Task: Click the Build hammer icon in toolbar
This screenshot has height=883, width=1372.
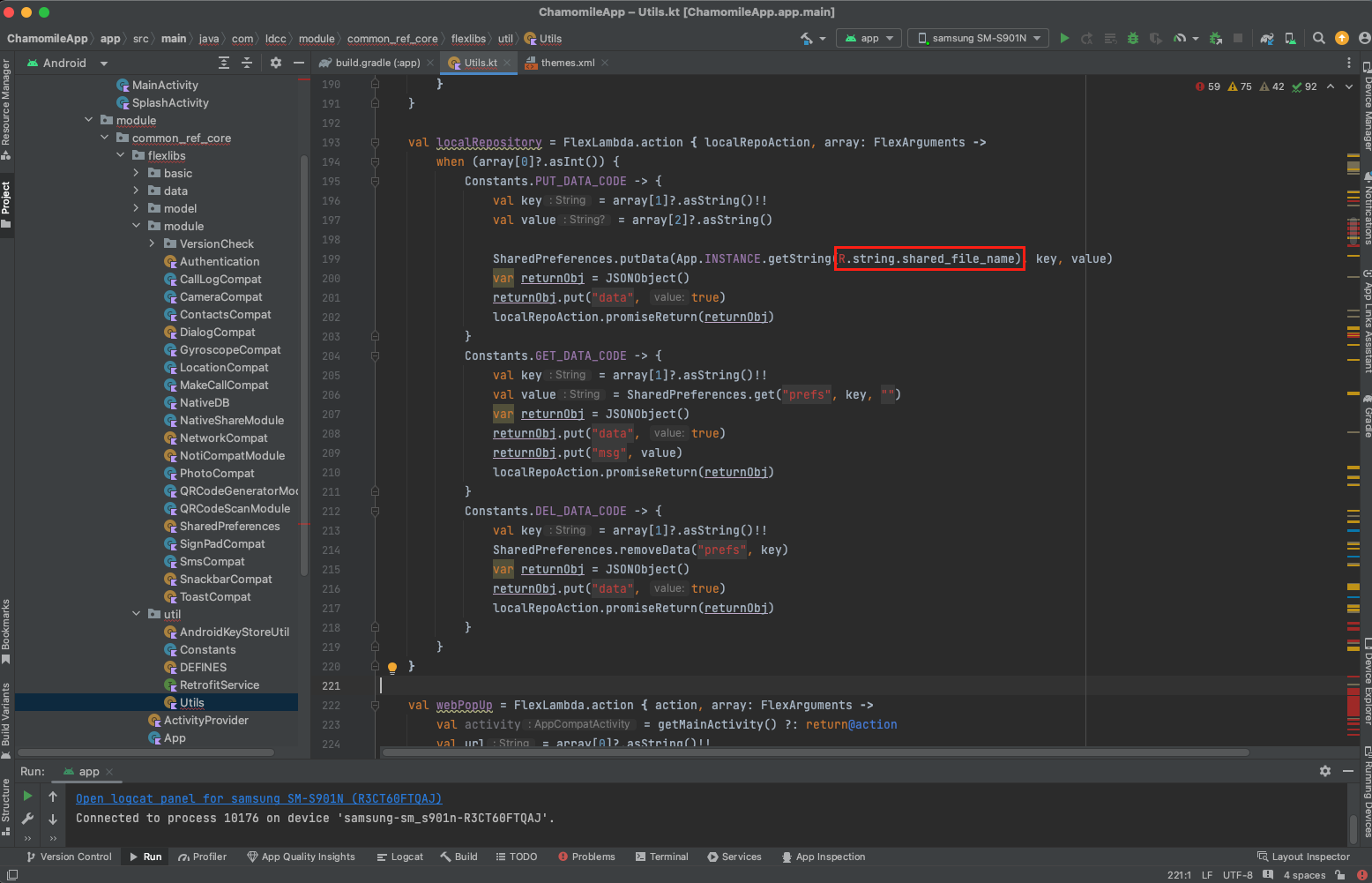Action: click(807, 38)
